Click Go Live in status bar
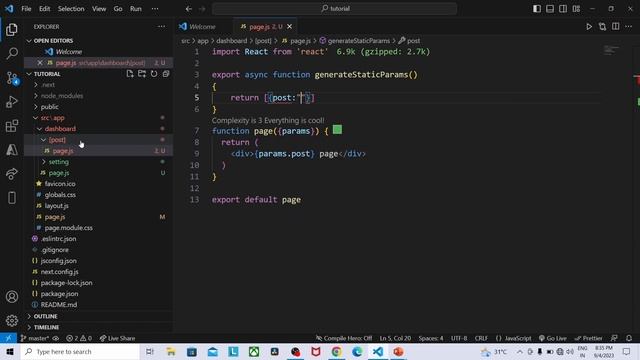 [552, 338]
